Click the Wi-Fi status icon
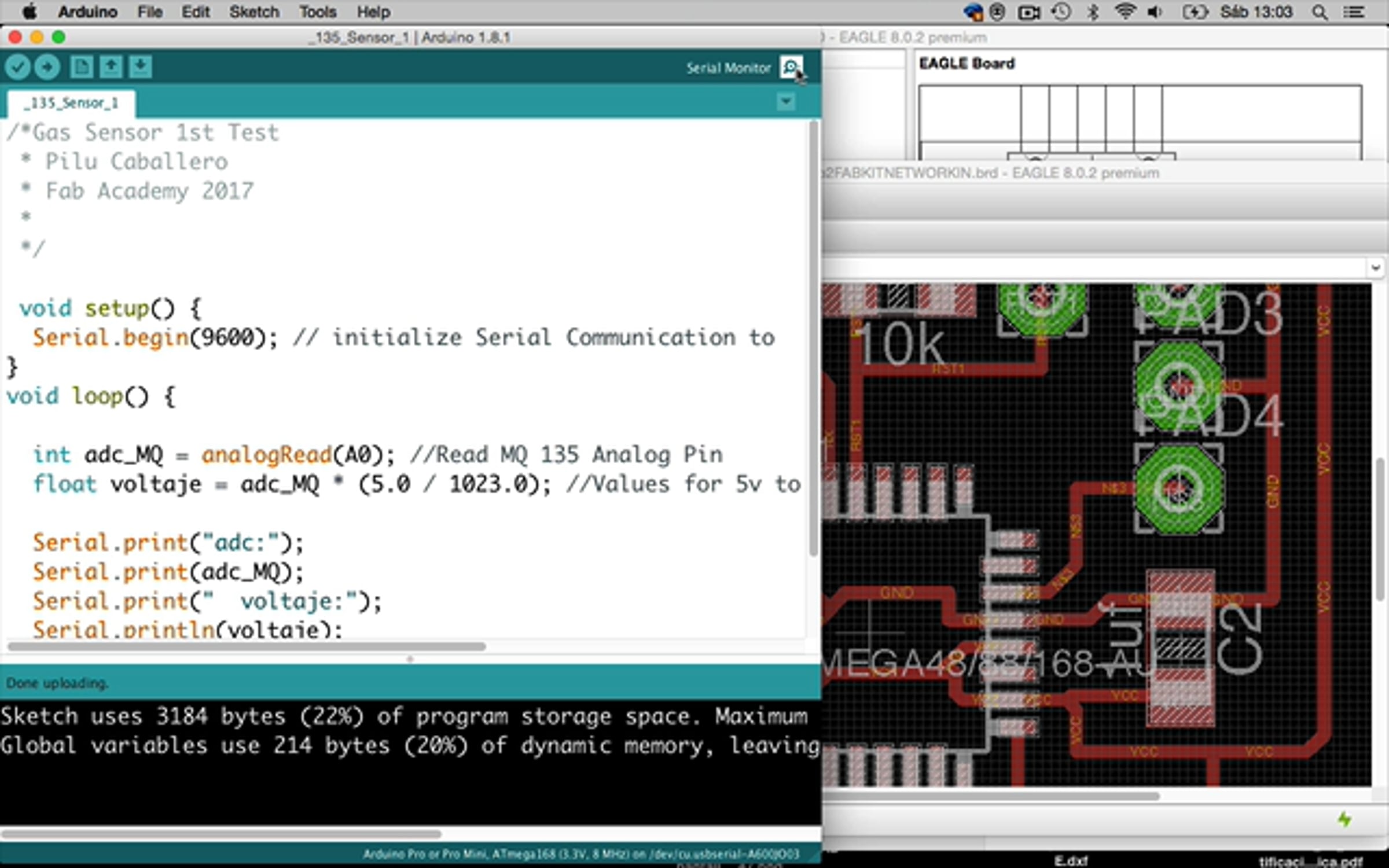The image size is (1389, 868). 1125,12
